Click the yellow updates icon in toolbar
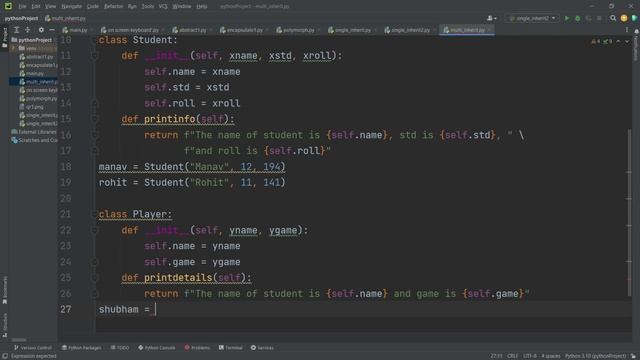The image size is (640, 360). pyautogui.click(x=624, y=18)
